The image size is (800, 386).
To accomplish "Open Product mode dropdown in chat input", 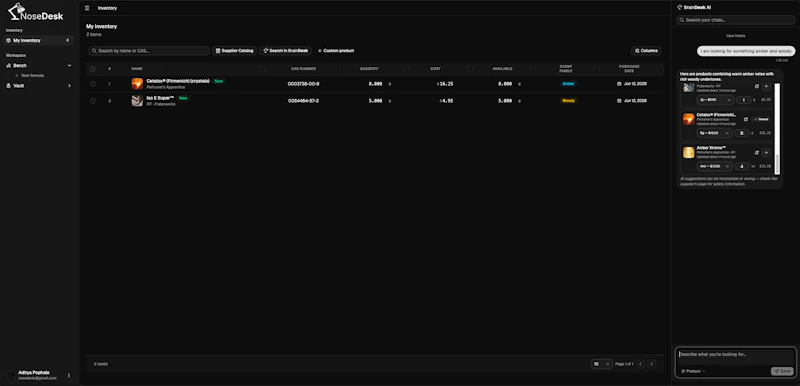I will (x=693, y=371).
